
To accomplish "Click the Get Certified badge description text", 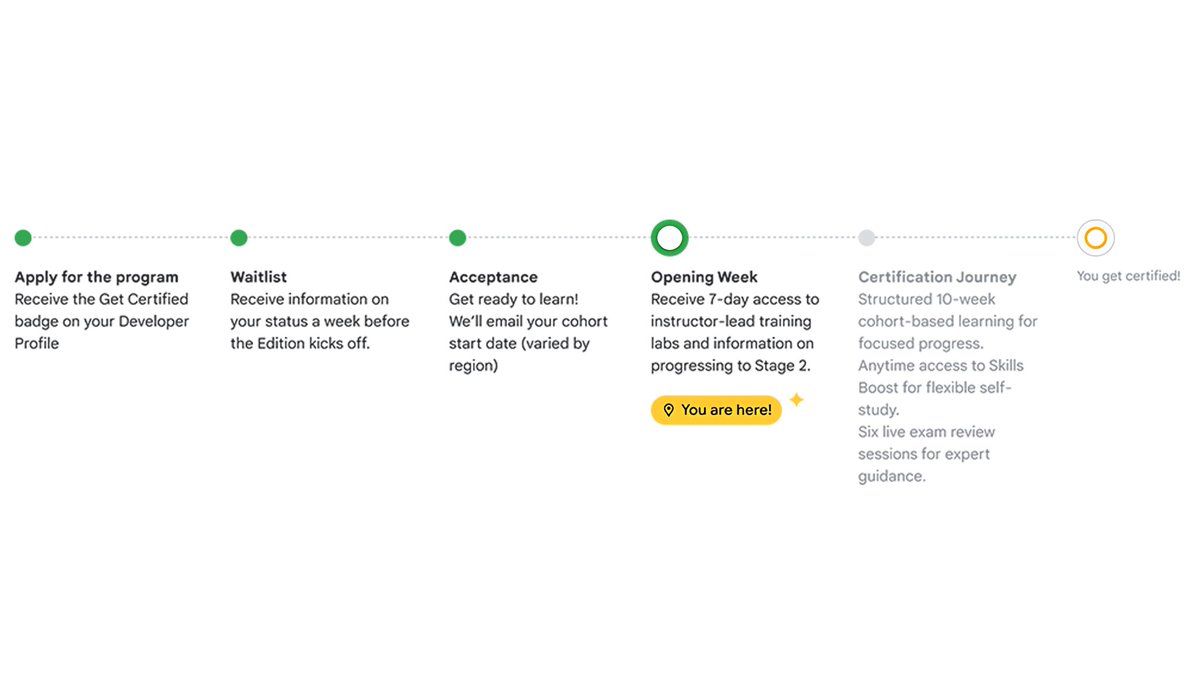I will click(101, 321).
